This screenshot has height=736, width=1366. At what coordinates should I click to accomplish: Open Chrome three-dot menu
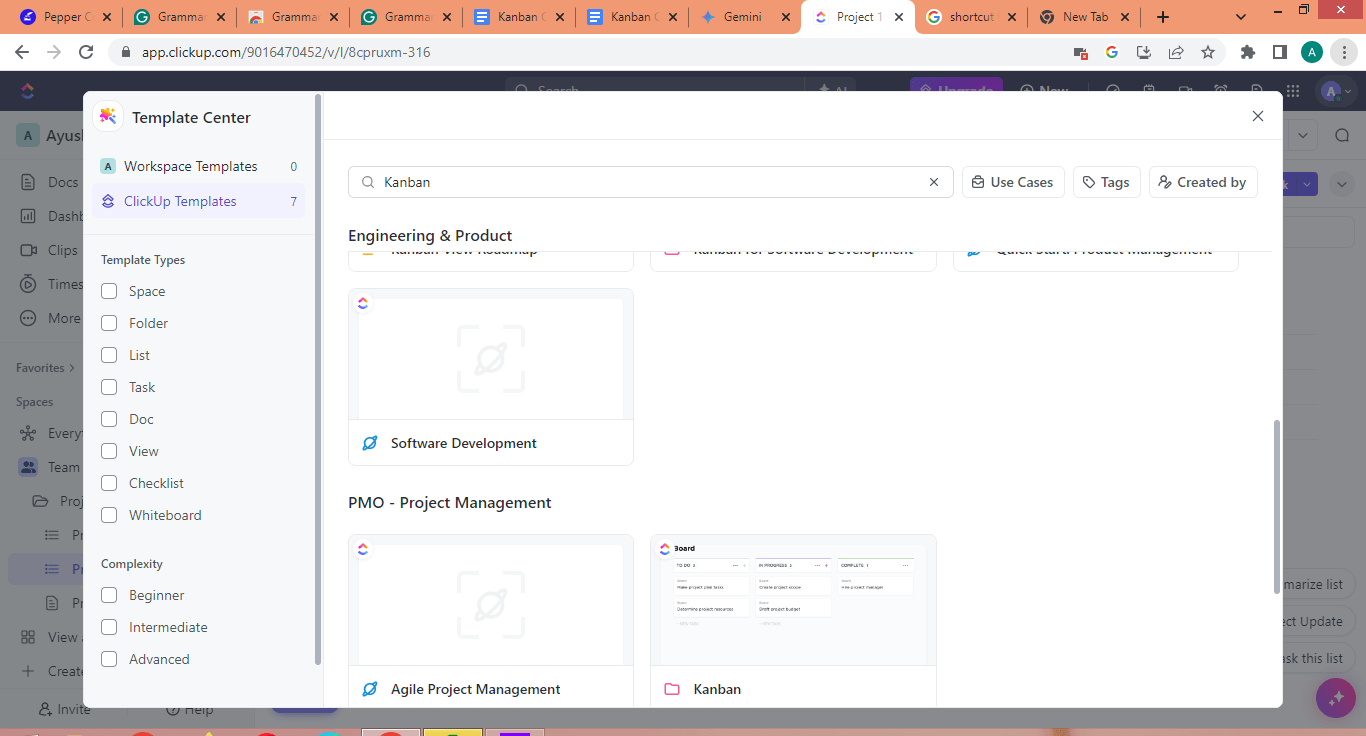point(1345,52)
